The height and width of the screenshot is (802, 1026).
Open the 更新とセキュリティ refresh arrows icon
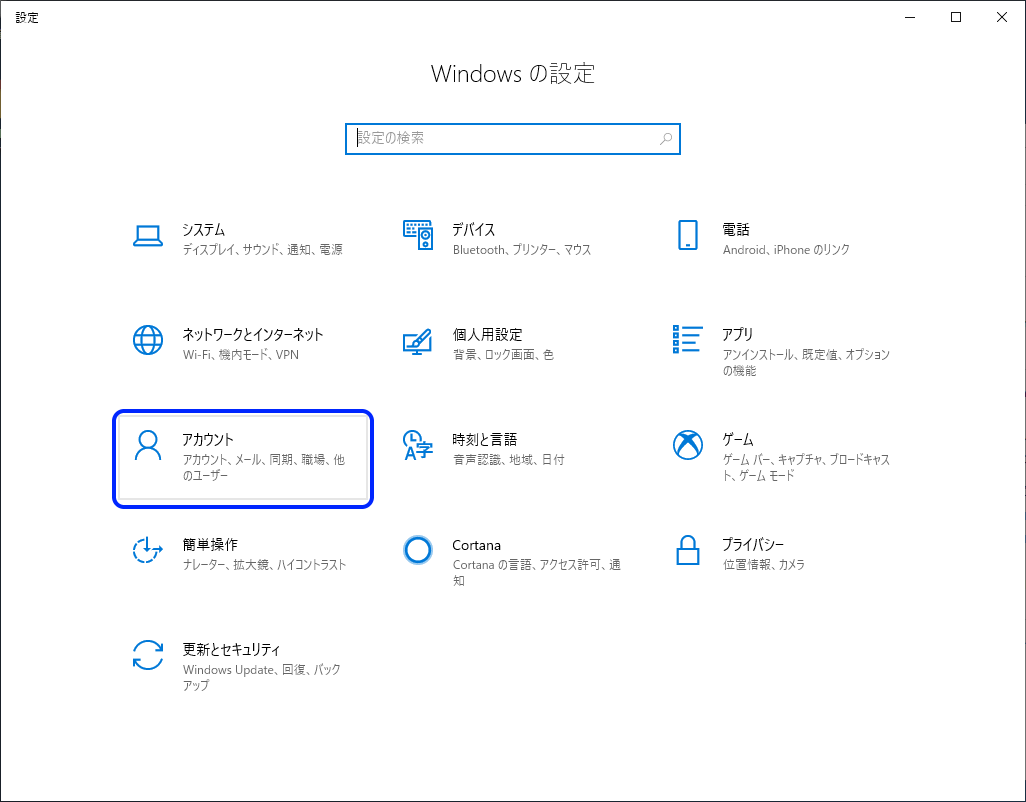pyautogui.click(x=148, y=655)
